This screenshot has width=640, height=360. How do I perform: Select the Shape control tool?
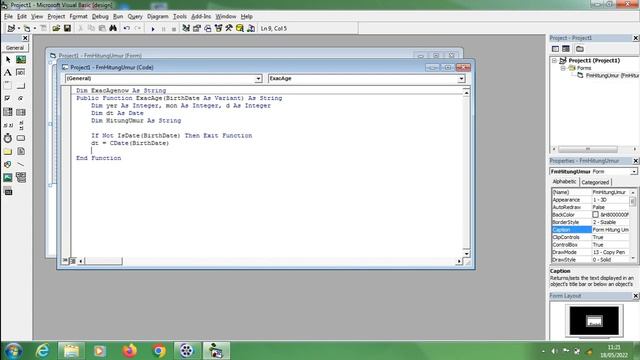click(8, 164)
